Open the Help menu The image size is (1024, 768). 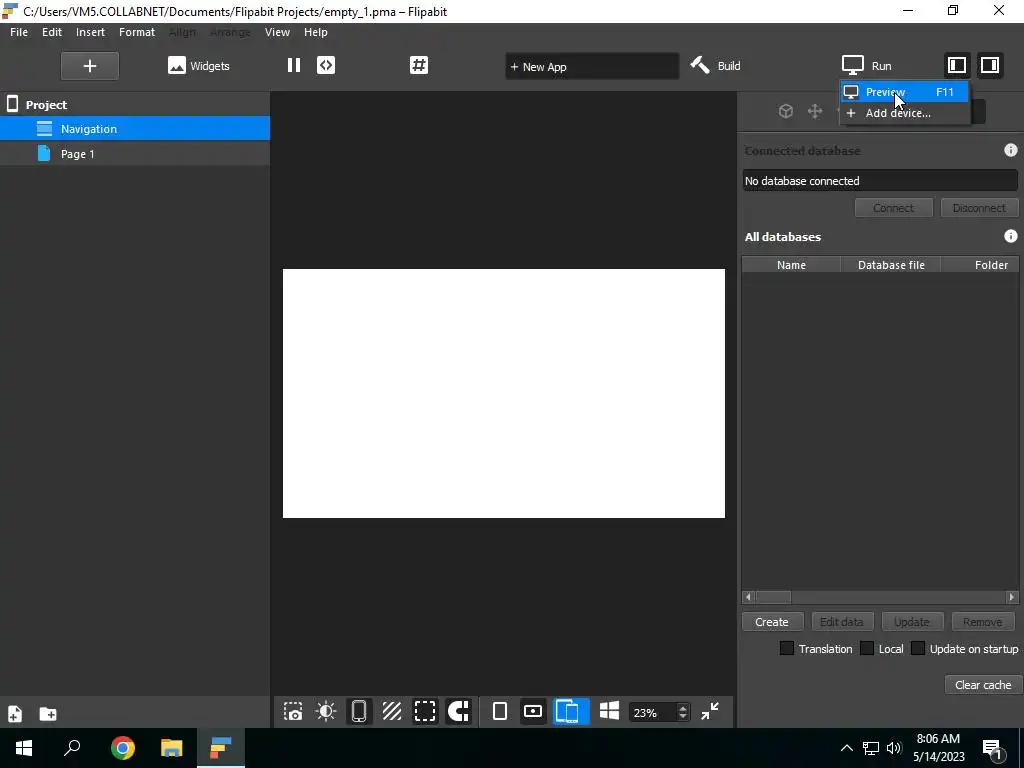tap(315, 32)
